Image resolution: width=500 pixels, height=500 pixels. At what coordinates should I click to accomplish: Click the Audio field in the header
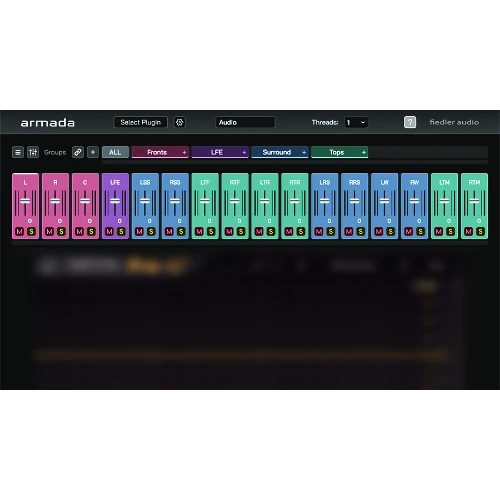(x=245, y=122)
